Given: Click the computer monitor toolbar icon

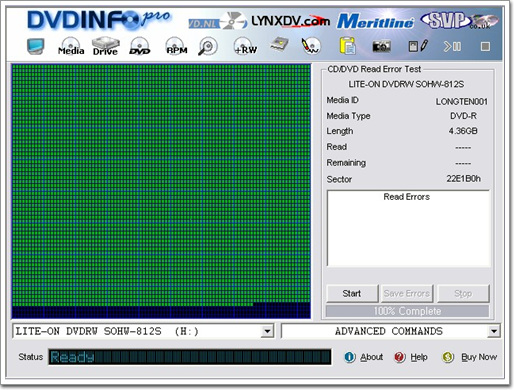Looking at the screenshot, I should click(x=36, y=46).
